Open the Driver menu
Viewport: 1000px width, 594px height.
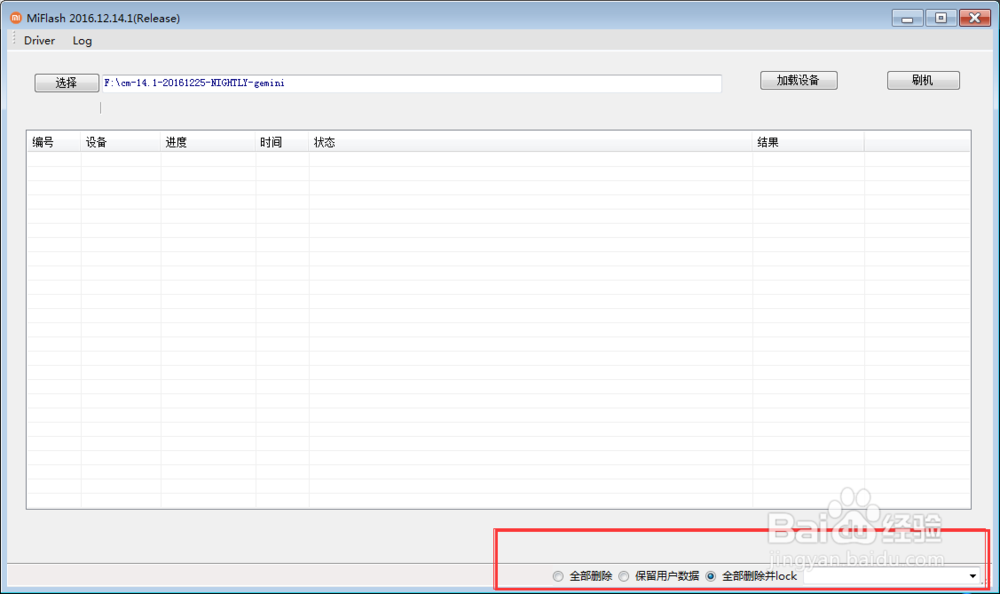pos(40,41)
